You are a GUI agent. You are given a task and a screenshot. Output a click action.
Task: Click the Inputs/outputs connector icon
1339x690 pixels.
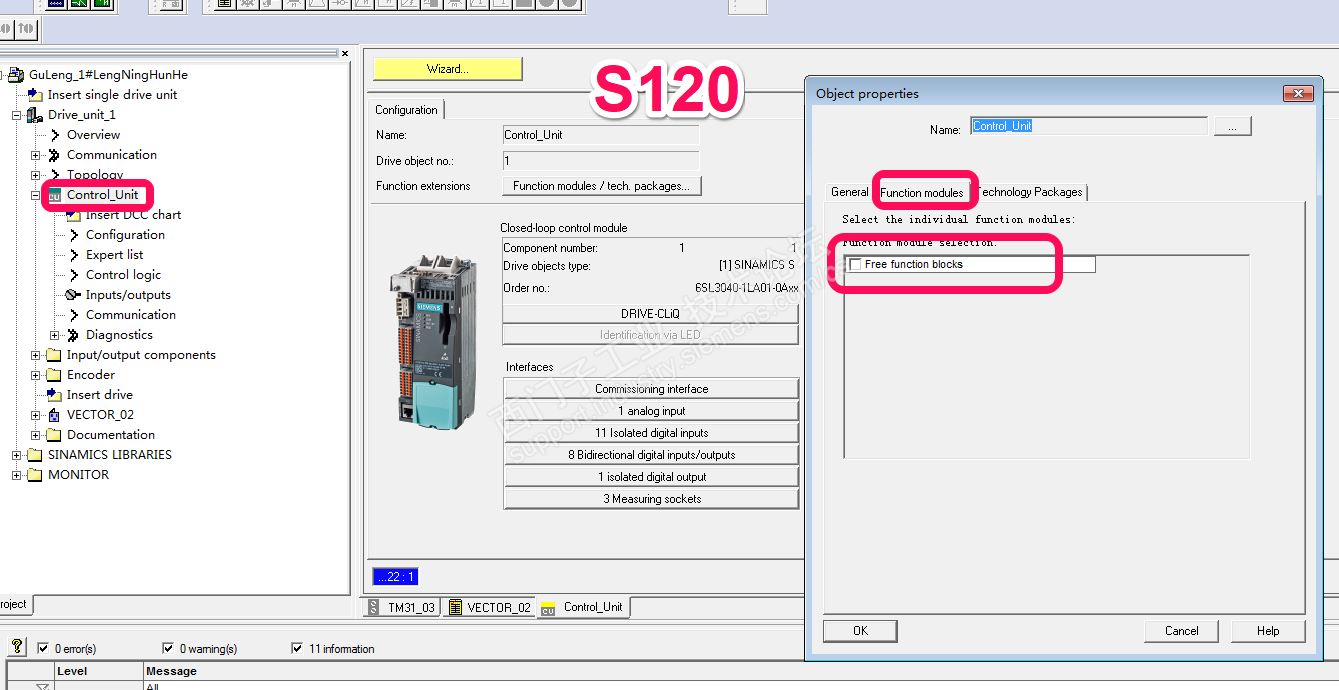pos(74,295)
